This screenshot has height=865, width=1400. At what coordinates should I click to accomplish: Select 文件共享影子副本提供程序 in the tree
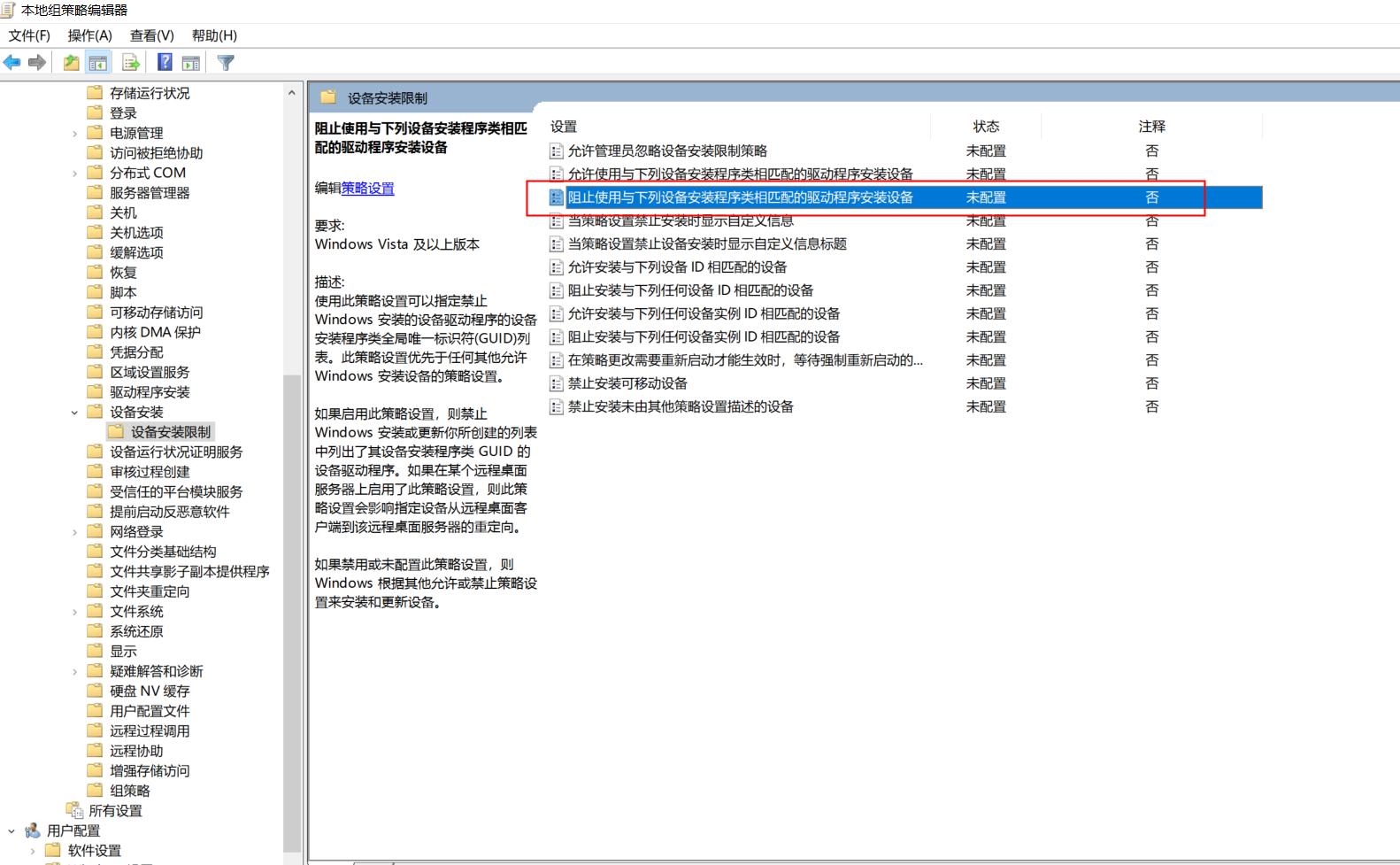click(189, 571)
